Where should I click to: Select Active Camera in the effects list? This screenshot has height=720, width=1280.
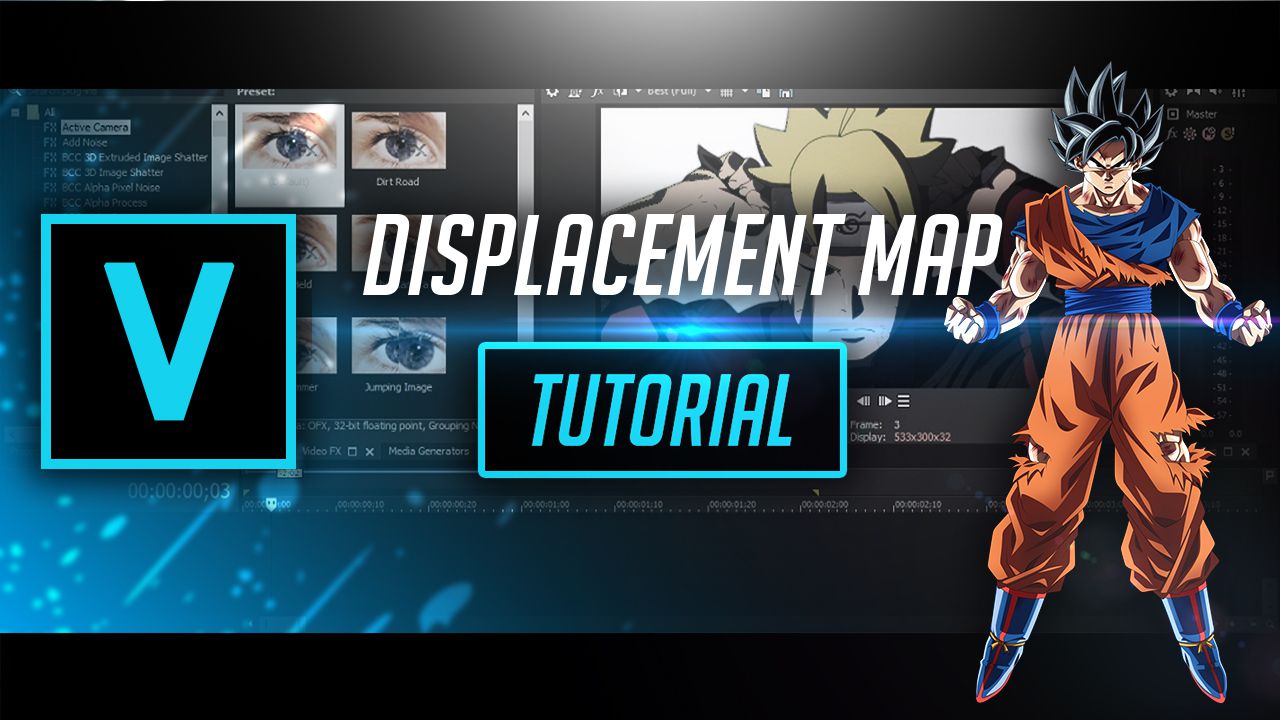(x=95, y=128)
